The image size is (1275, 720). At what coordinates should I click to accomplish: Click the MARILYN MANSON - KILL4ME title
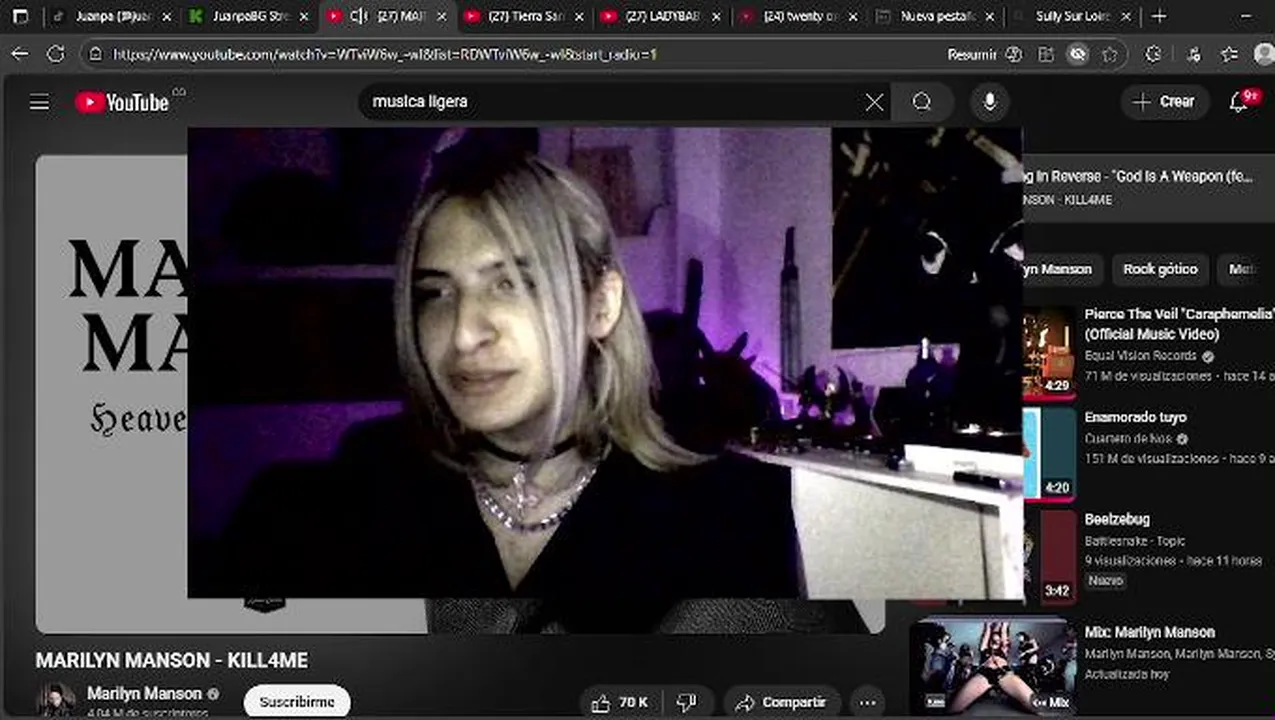point(172,660)
